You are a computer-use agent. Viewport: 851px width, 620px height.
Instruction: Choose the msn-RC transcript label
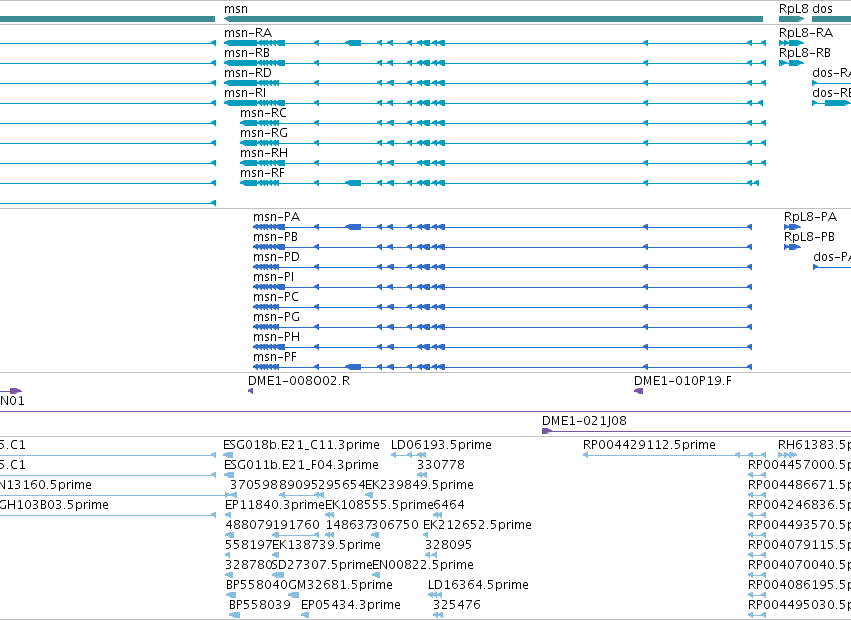pos(263,113)
